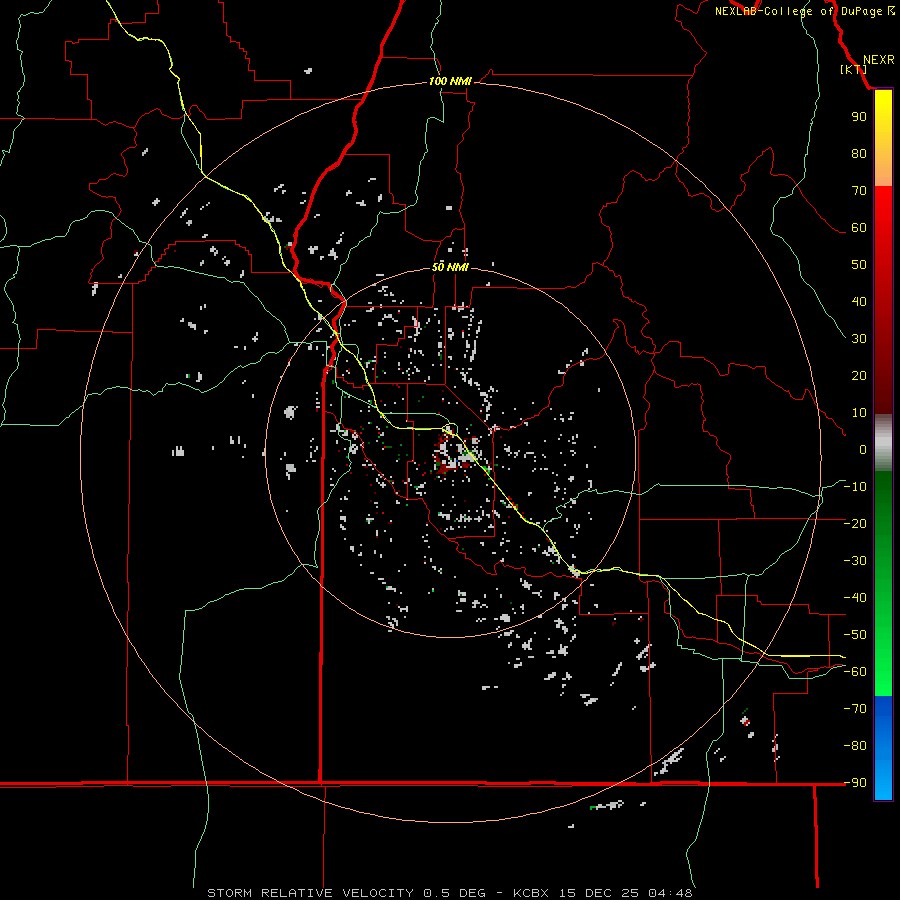The image size is (900, 900).
Task: Click the -60 value on the velocity scale
Action: pyautogui.click(x=855, y=672)
